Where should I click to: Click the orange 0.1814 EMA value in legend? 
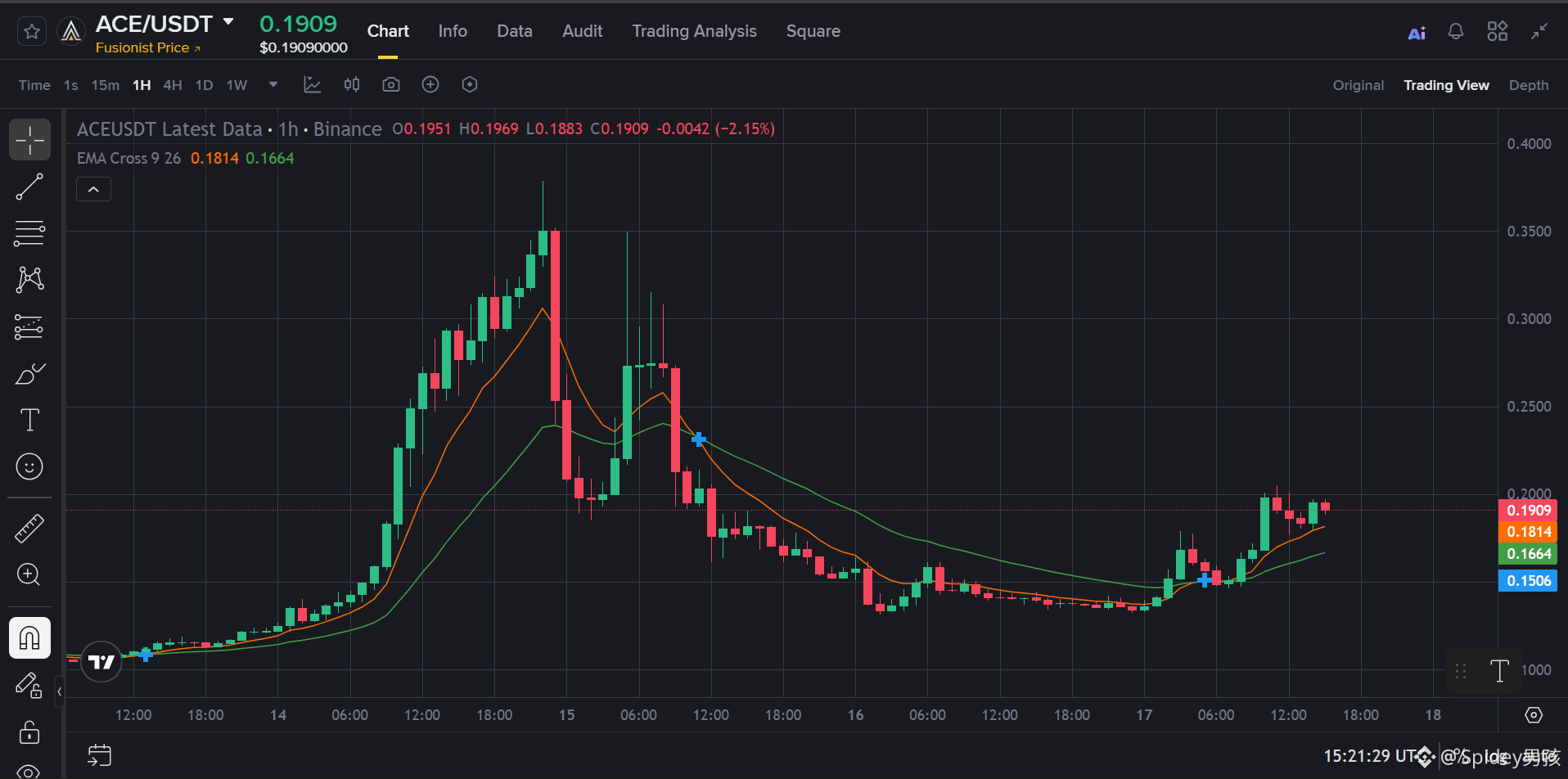click(x=214, y=158)
